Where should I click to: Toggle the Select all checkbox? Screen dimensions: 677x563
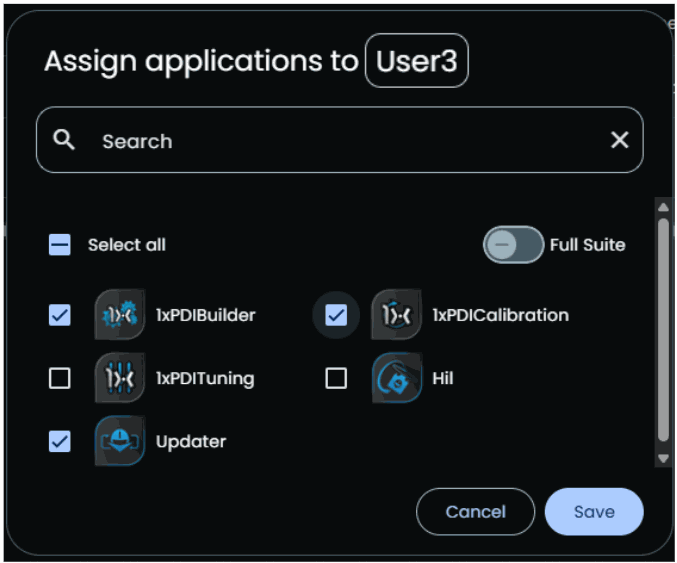pyautogui.click(x=60, y=245)
